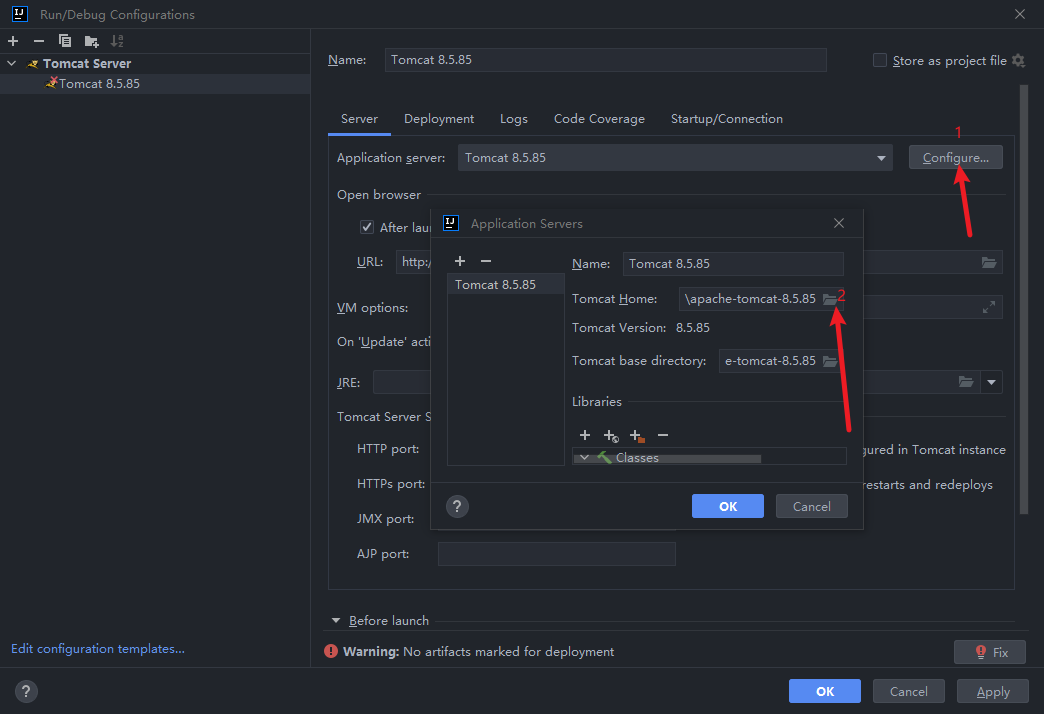Switch to the Deployment tab
The height and width of the screenshot is (714, 1044).
point(439,119)
